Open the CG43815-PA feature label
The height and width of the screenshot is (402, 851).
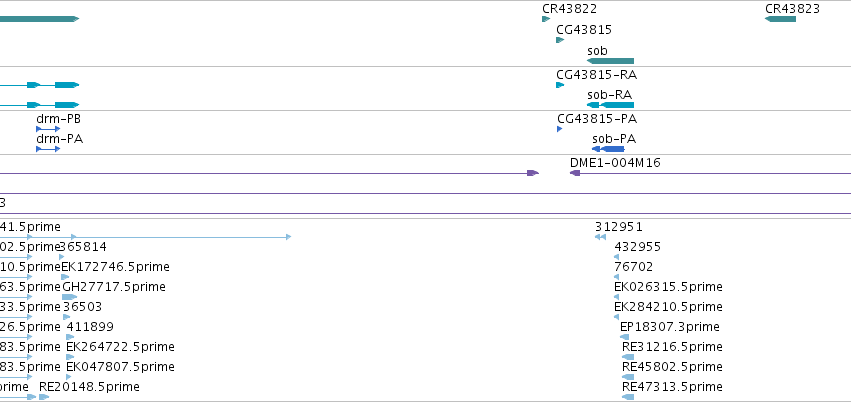click(x=597, y=119)
